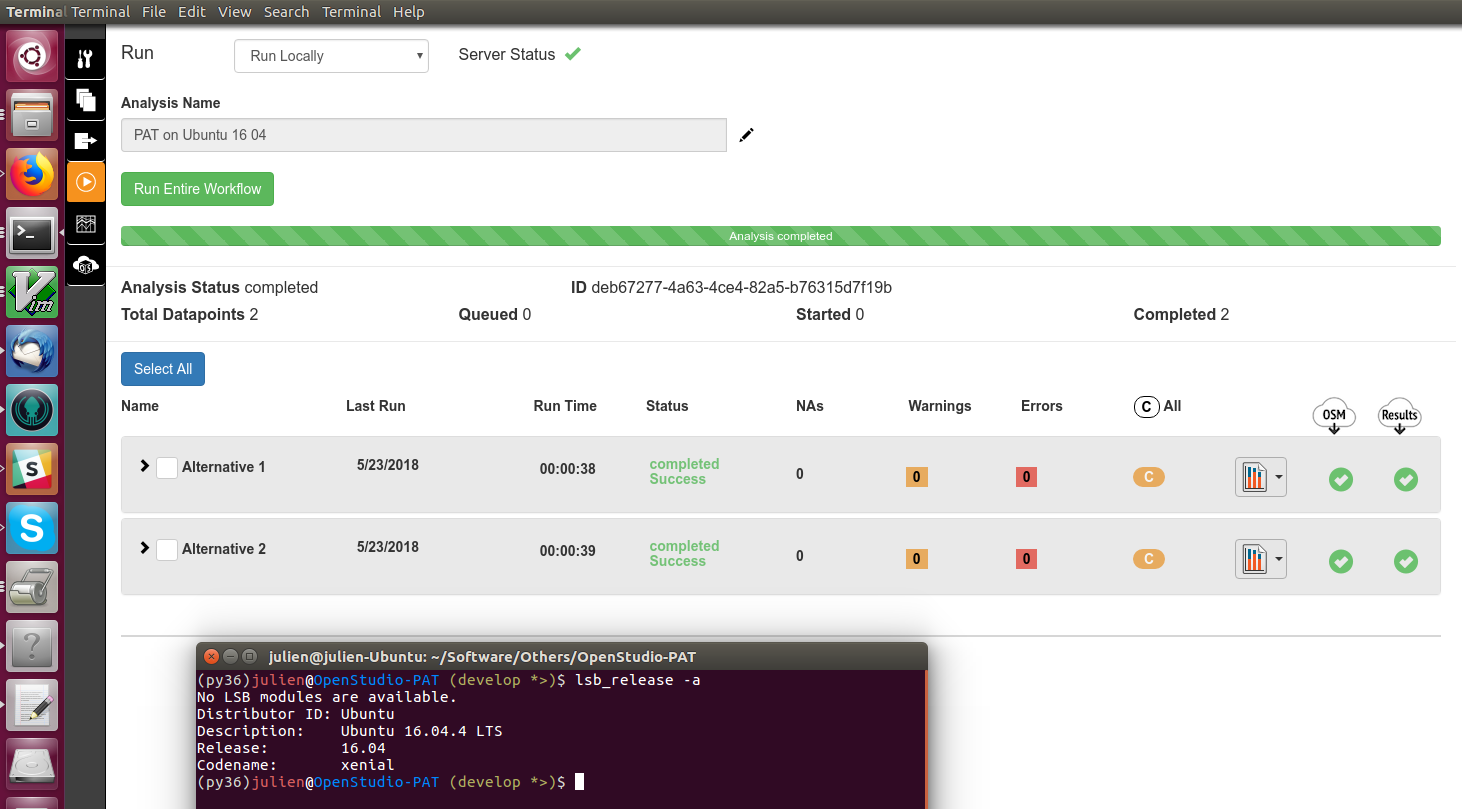Toggle the C All selector
The image size is (1462, 809).
tap(1146, 406)
